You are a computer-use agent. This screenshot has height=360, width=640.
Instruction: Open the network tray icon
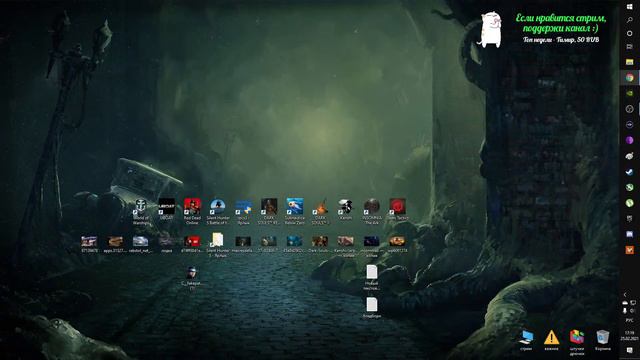point(633,303)
